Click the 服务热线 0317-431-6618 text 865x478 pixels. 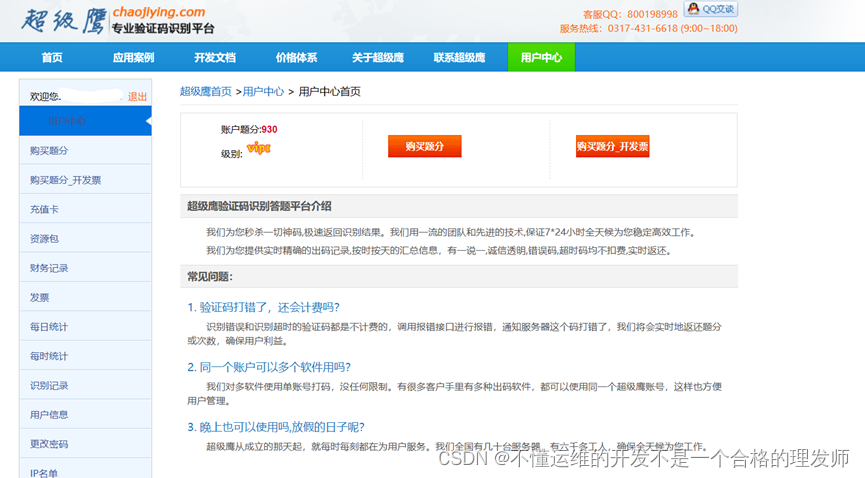click(x=648, y=28)
